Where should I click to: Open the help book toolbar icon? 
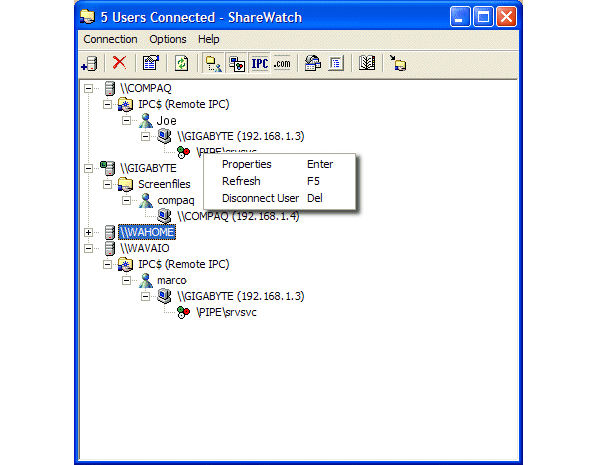[367, 63]
